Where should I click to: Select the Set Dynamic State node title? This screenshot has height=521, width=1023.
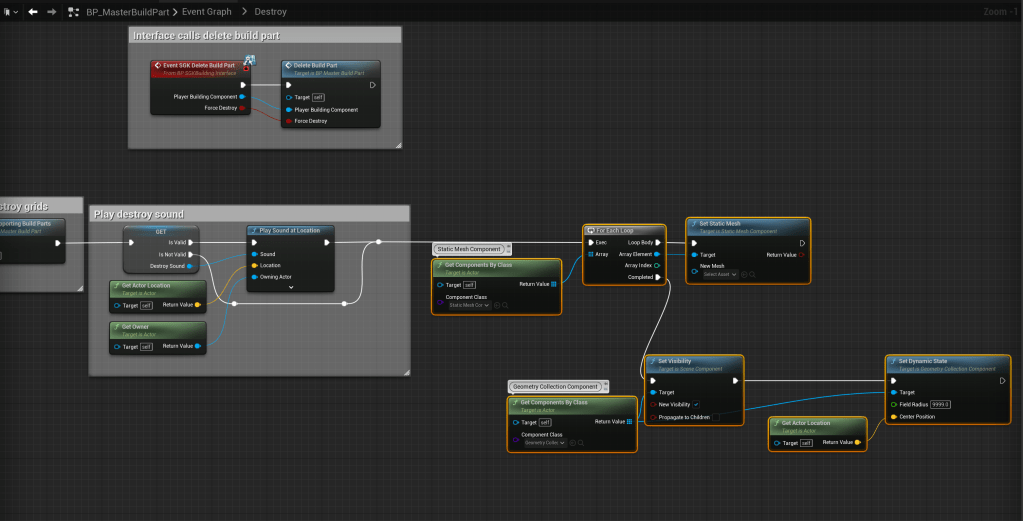tap(923, 360)
